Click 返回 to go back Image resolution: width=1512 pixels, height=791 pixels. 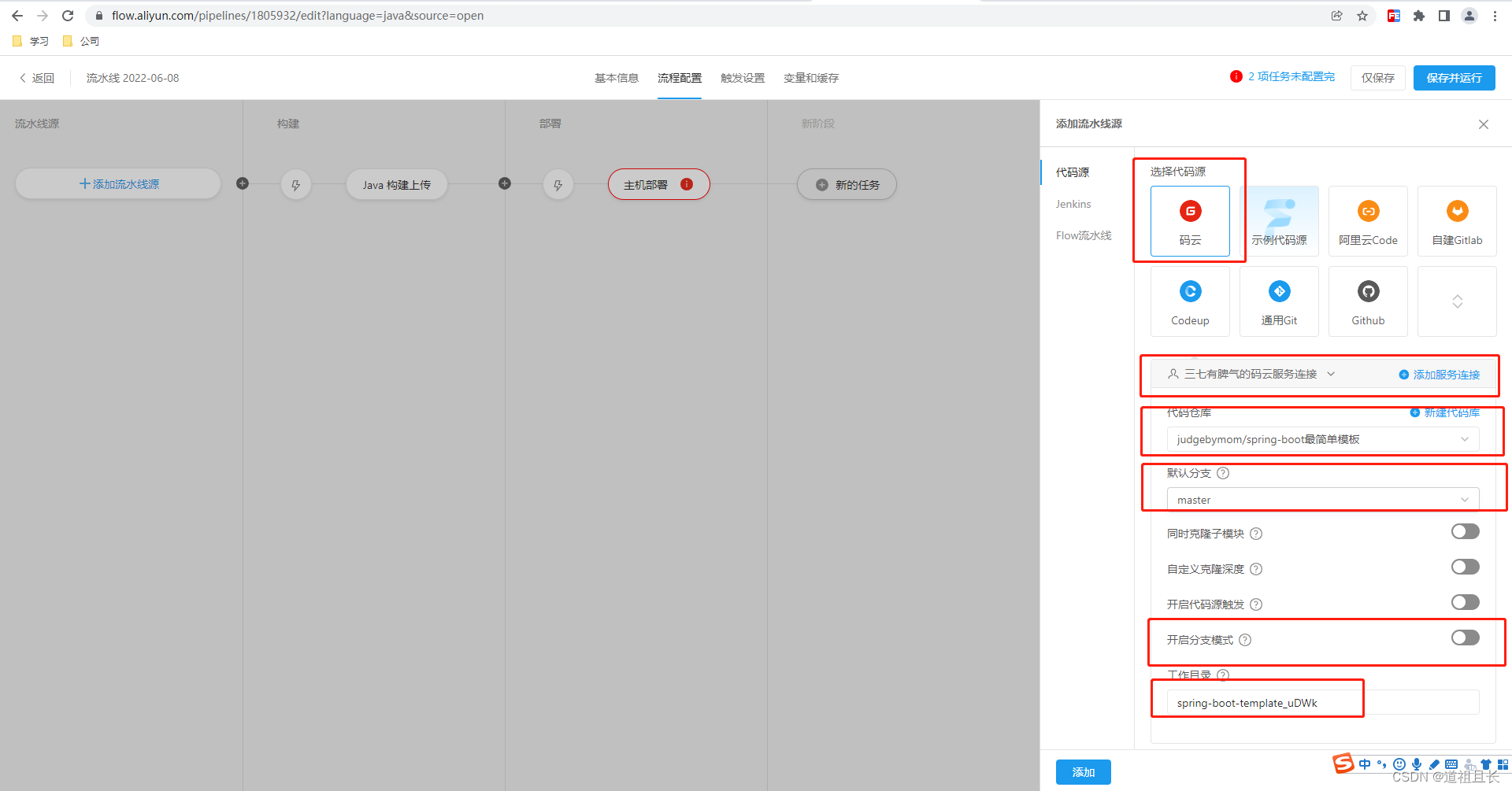point(37,78)
